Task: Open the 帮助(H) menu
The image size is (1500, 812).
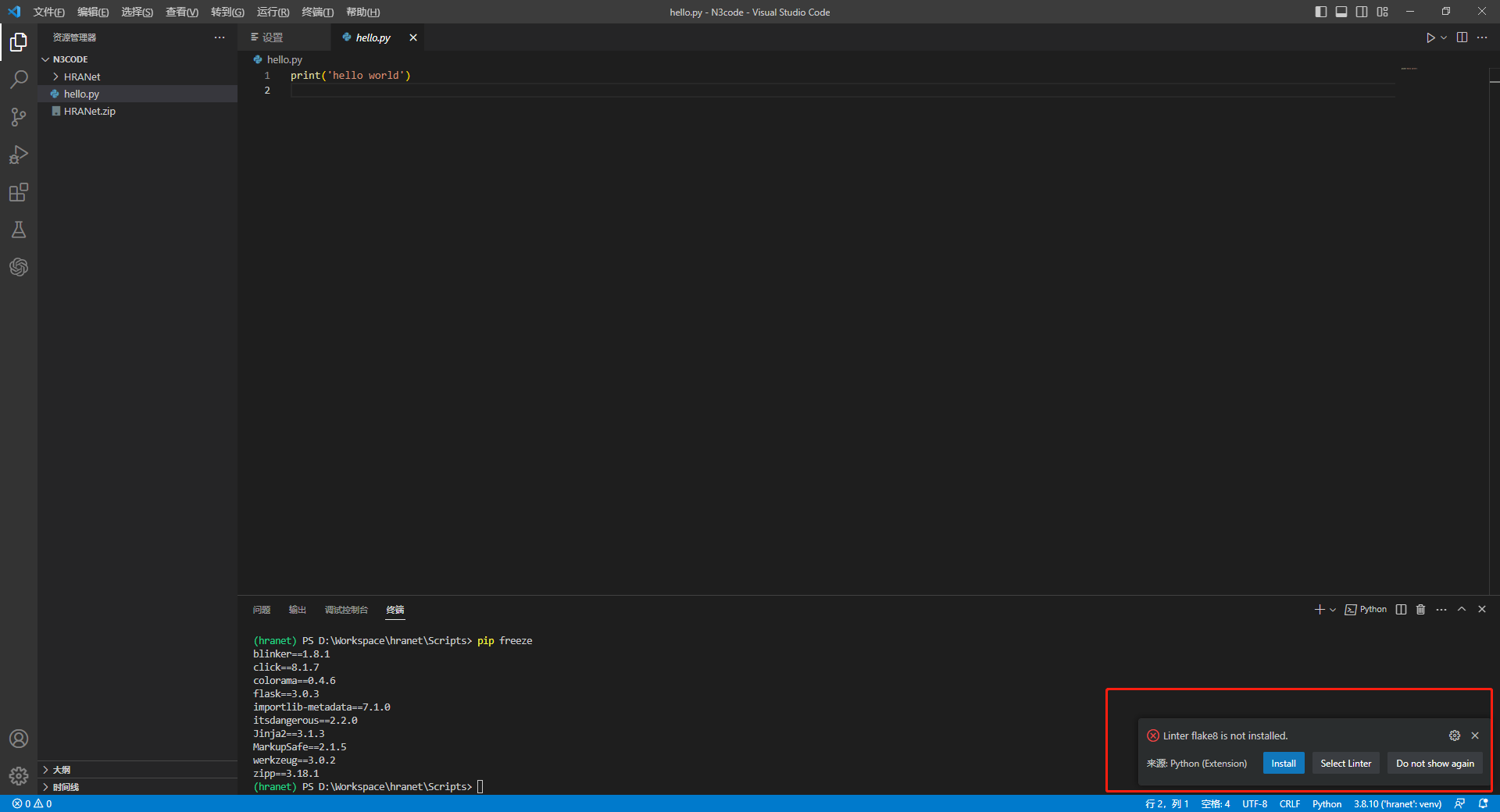Action: coord(362,12)
